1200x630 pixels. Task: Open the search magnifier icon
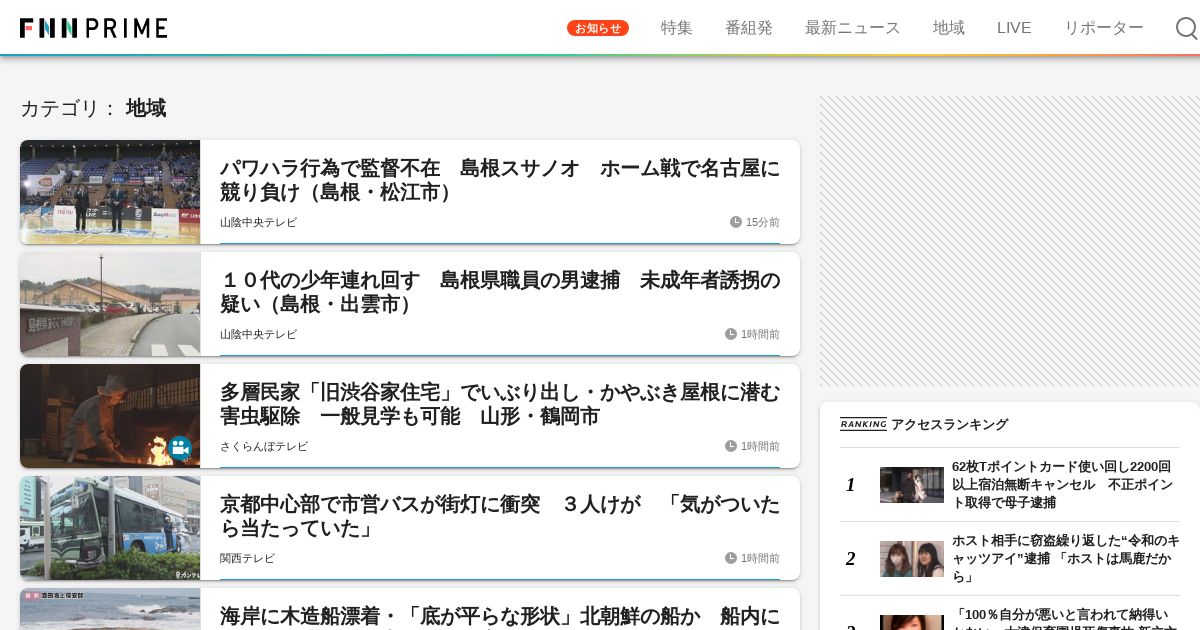[1186, 28]
